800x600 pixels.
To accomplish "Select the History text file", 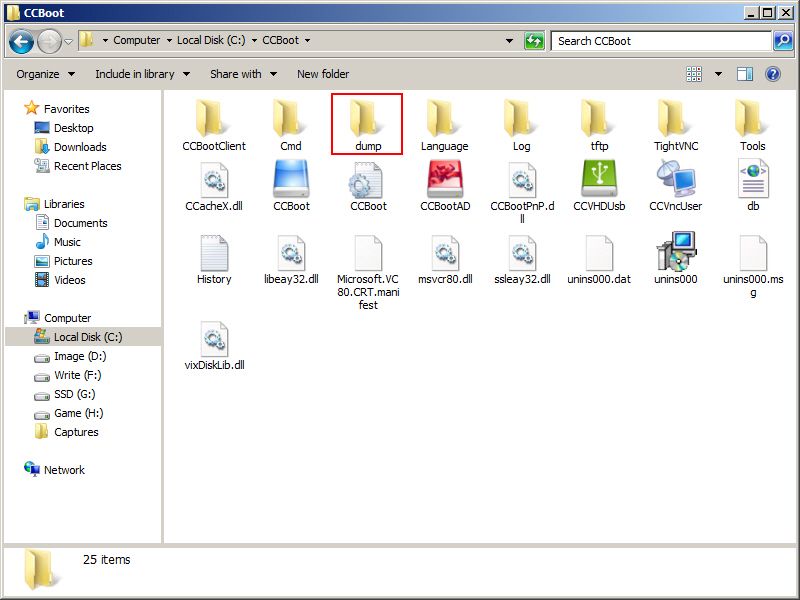I will coord(214,260).
